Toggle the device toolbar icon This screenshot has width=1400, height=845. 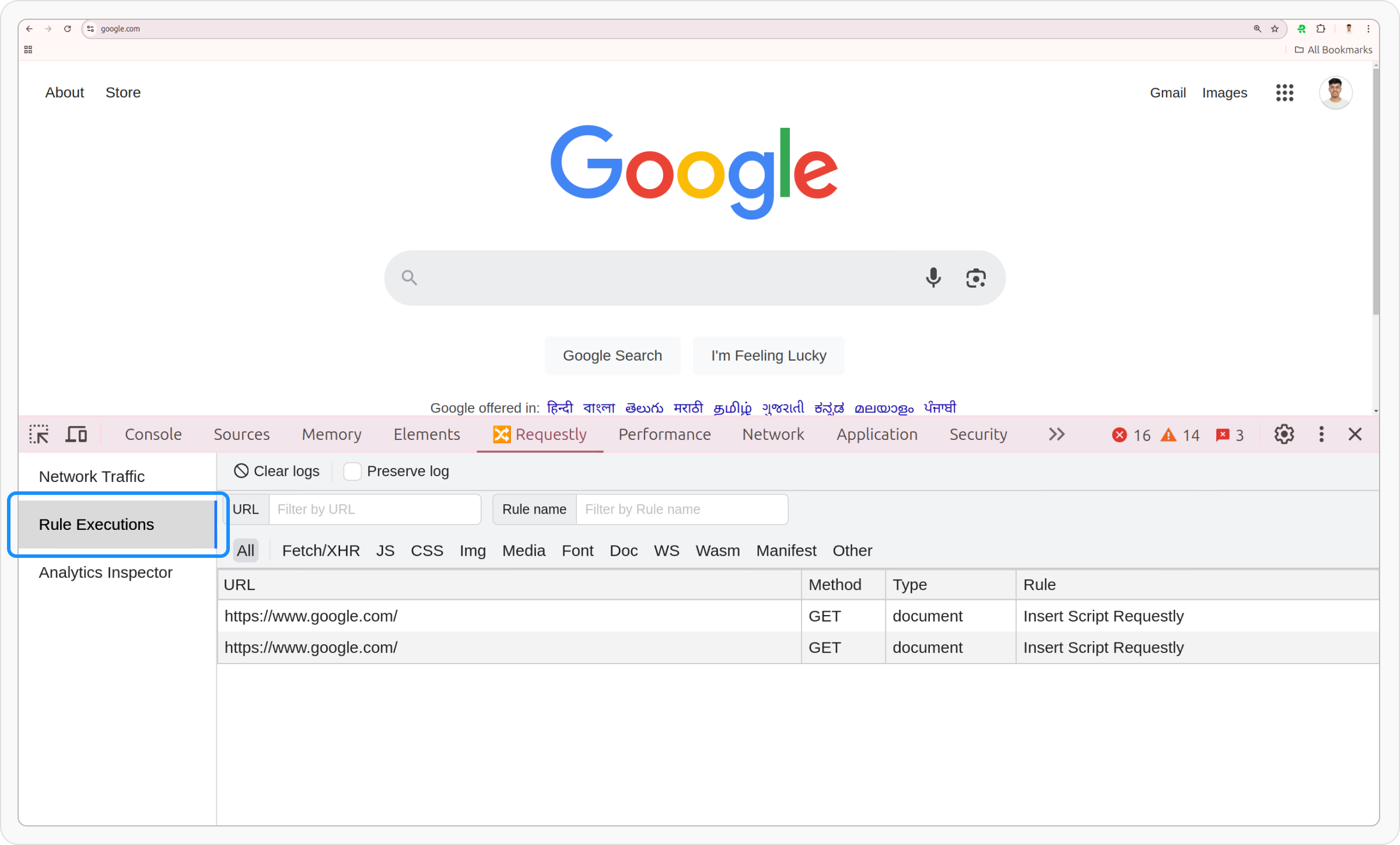76,434
